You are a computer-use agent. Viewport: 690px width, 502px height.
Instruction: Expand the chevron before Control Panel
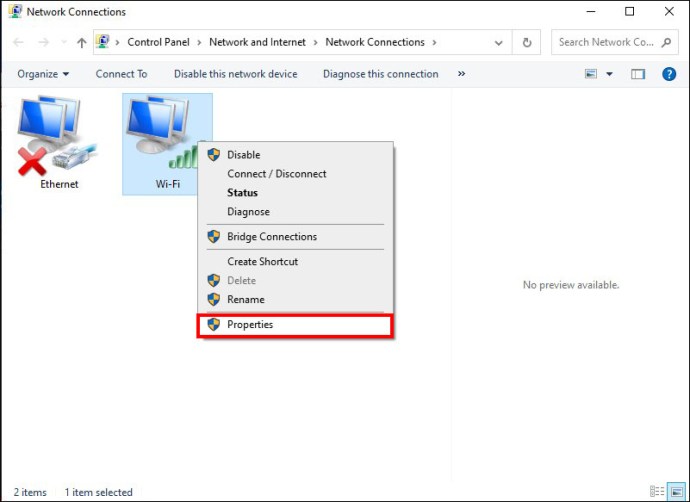coord(117,42)
